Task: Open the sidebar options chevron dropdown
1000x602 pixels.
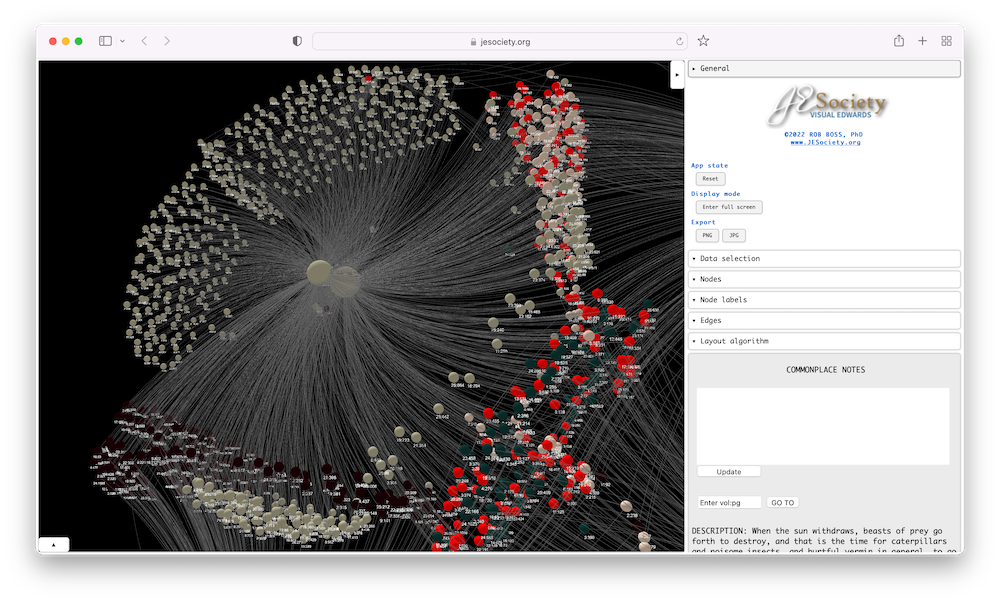Action: pyautogui.click(x=122, y=41)
